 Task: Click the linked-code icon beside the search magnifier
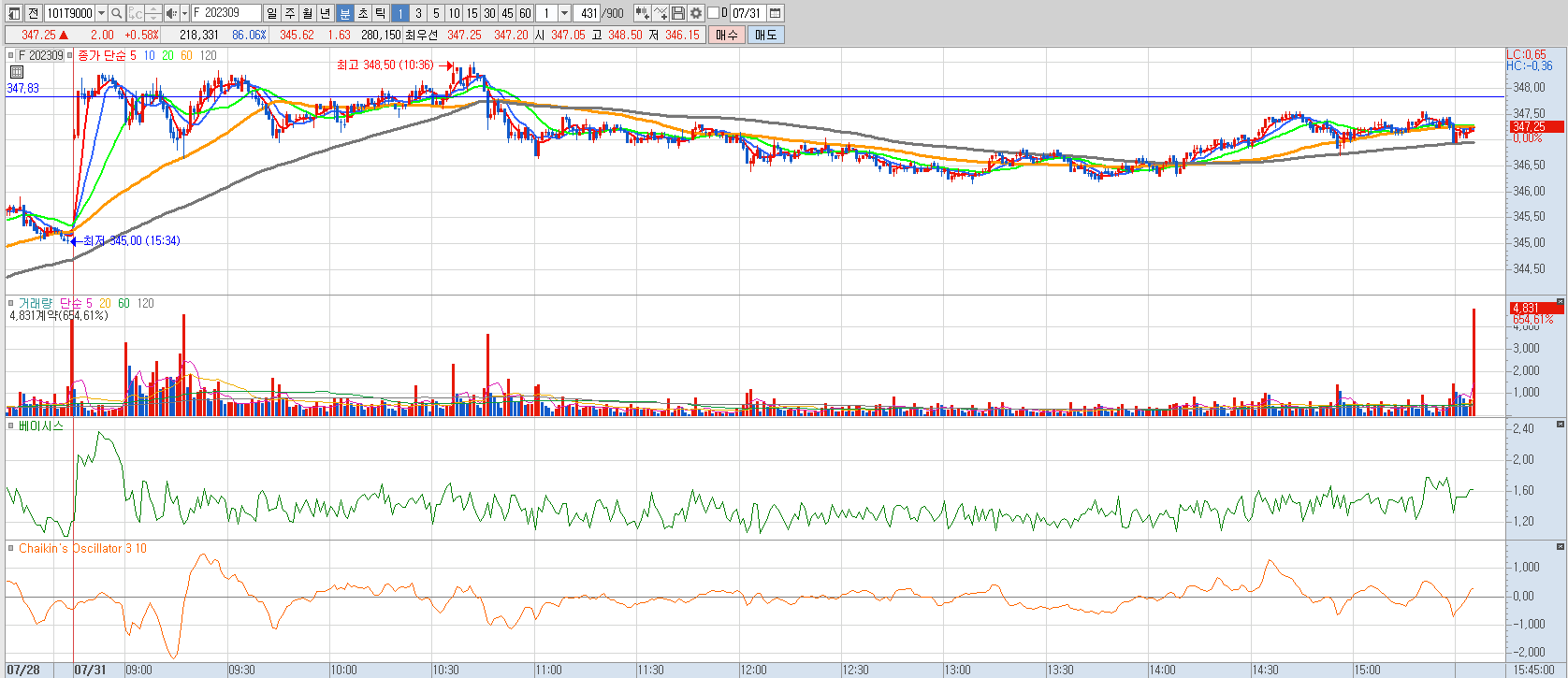click(136, 13)
